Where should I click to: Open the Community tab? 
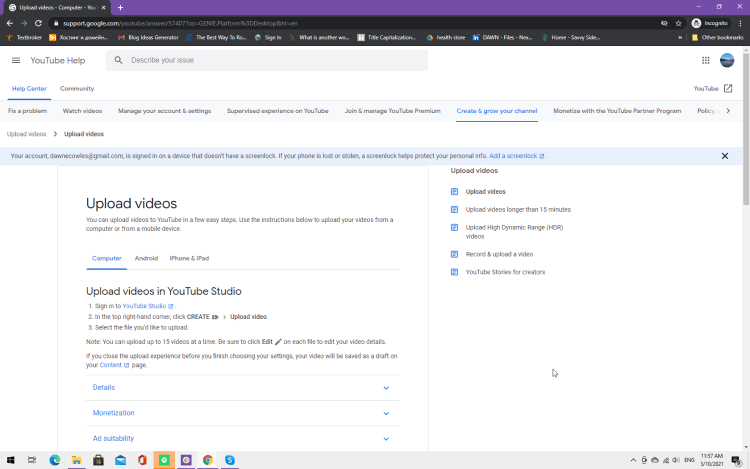77,88
